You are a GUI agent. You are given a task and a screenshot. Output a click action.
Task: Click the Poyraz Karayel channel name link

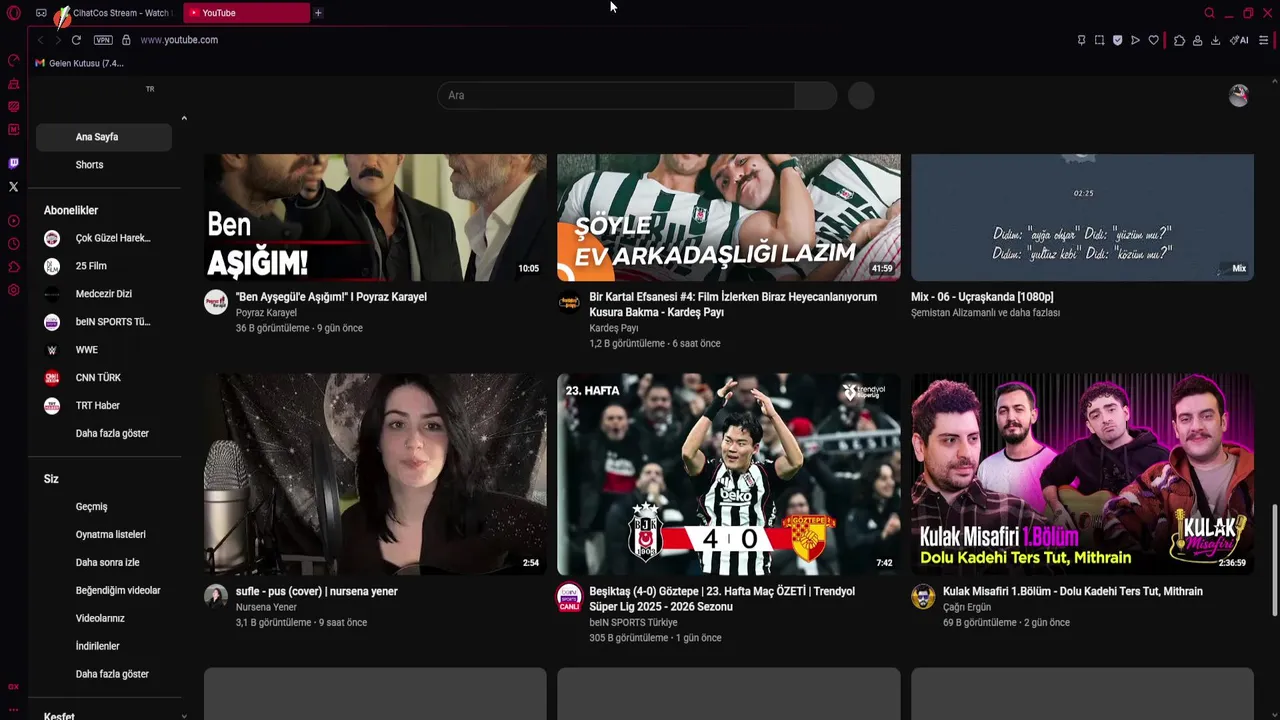click(x=266, y=313)
